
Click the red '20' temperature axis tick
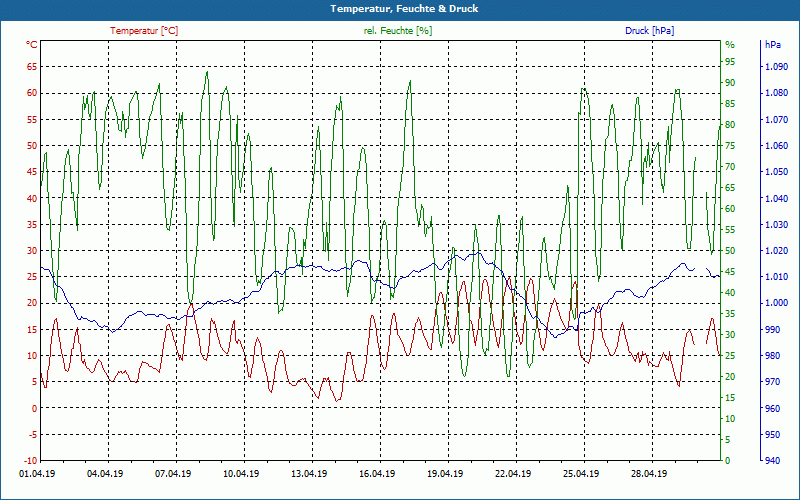pyautogui.click(x=32, y=303)
